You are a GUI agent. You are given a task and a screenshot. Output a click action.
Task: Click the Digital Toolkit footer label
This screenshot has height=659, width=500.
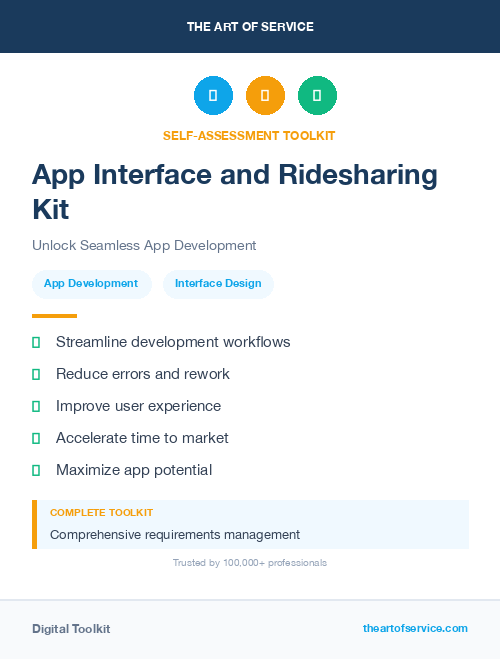pyautogui.click(x=71, y=629)
